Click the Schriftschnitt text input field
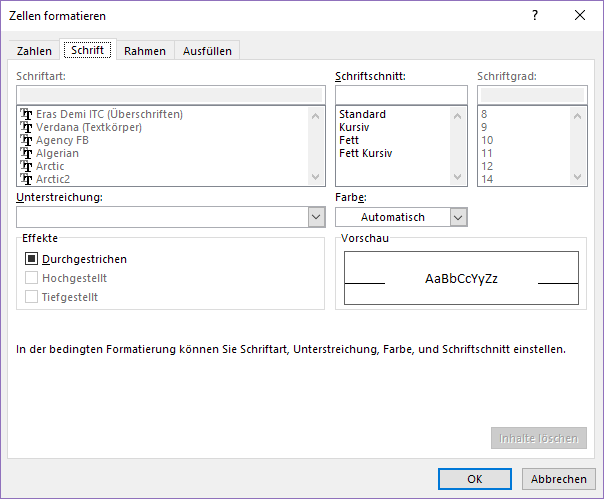The width and height of the screenshot is (604, 499). point(400,94)
